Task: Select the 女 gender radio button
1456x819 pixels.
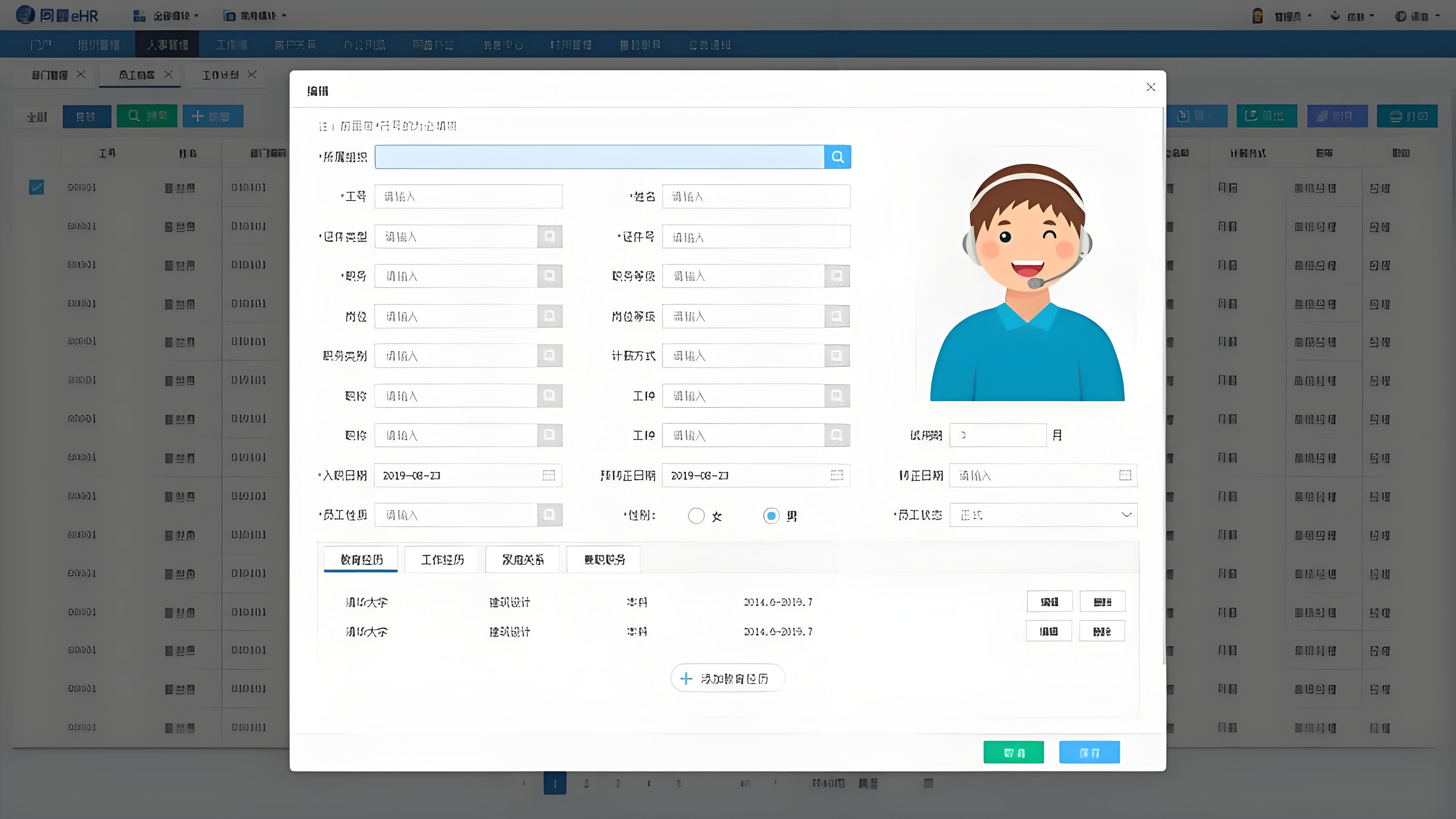Action: tap(696, 516)
